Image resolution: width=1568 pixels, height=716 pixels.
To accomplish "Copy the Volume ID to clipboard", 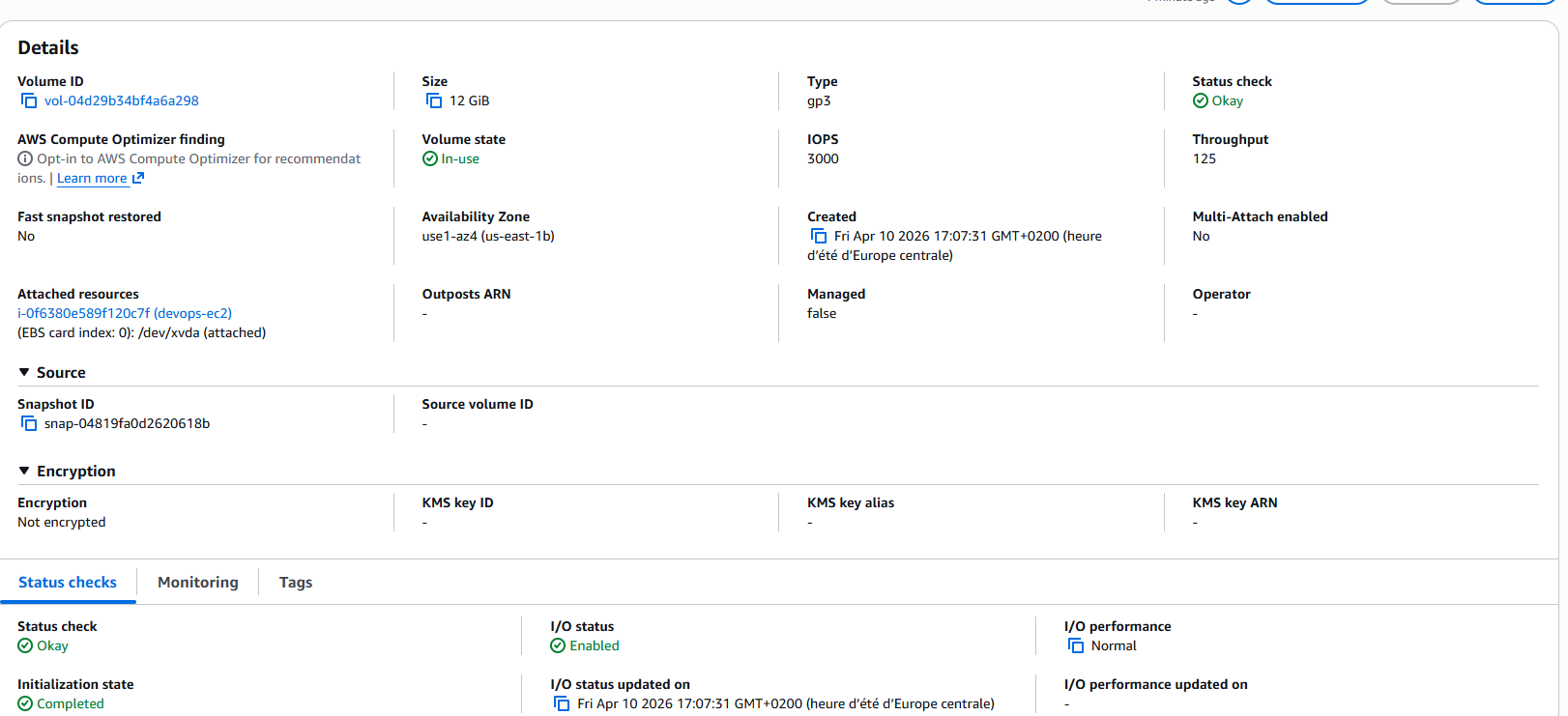I will point(29,101).
